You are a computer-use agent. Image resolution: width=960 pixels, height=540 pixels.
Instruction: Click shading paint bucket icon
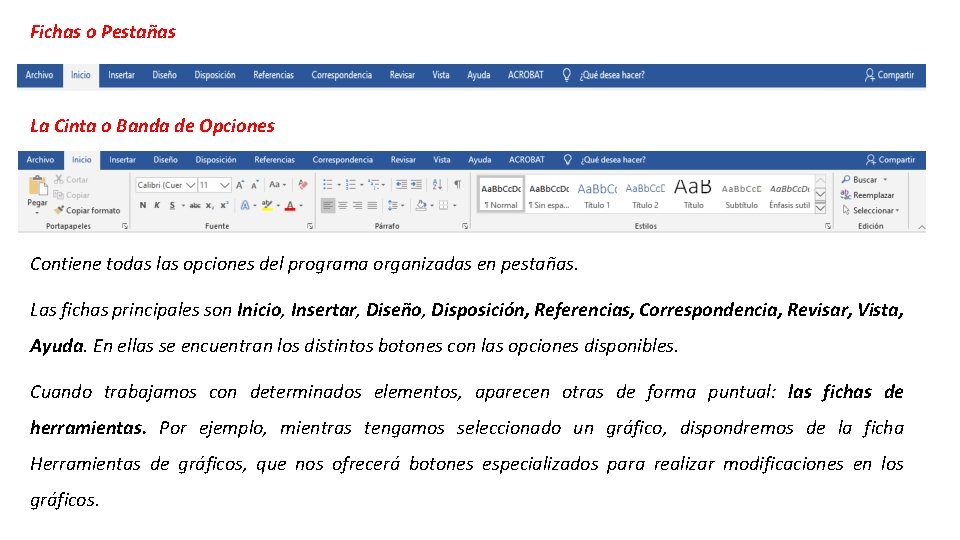pos(421,205)
